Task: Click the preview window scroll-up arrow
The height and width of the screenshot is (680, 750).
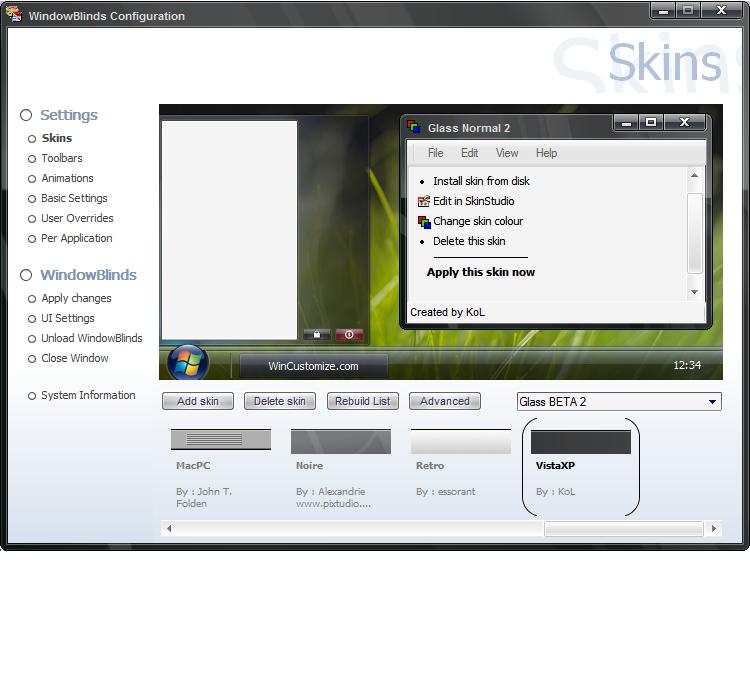Action: 695,175
